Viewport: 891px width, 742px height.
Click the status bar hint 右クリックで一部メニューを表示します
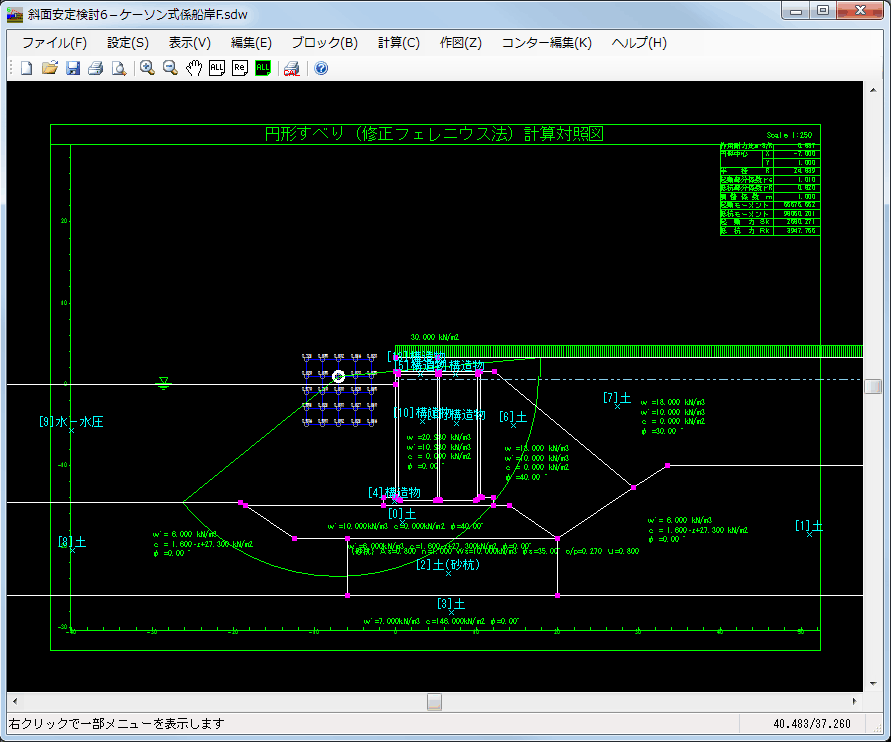click(x=116, y=724)
